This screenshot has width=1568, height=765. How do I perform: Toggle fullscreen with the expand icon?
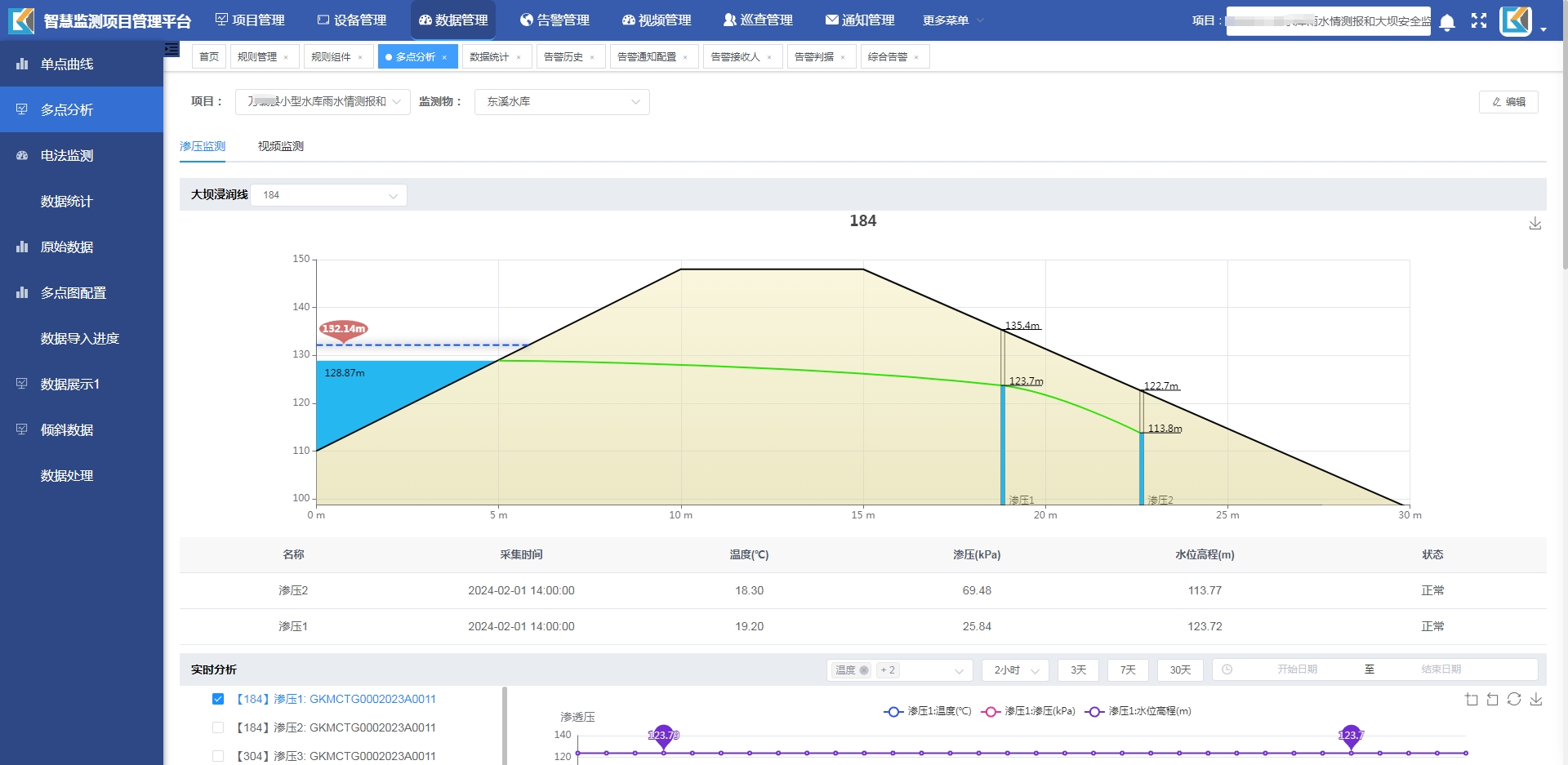[x=1479, y=21]
